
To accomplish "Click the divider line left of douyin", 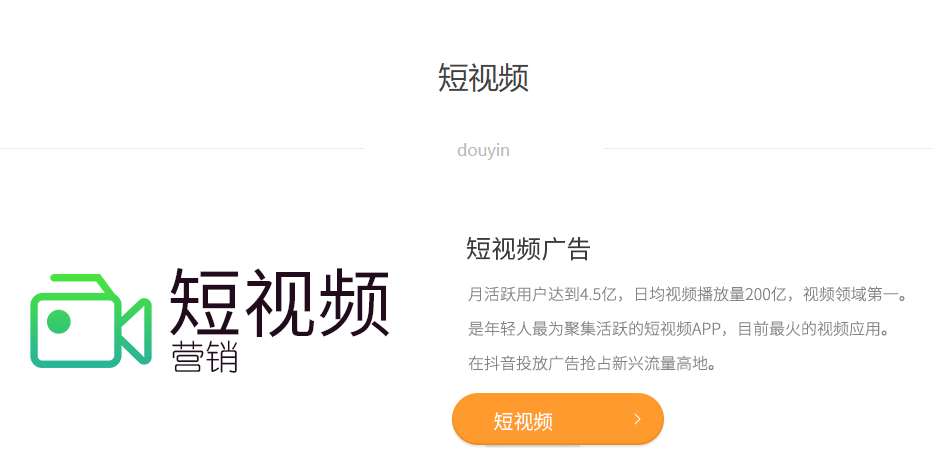I will [x=182, y=148].
